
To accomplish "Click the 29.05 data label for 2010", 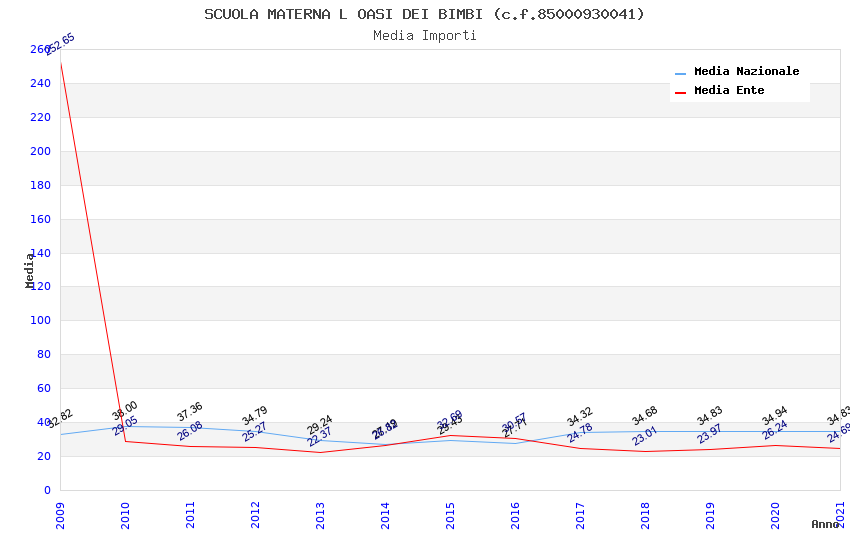I will click(x=125, y=426).
